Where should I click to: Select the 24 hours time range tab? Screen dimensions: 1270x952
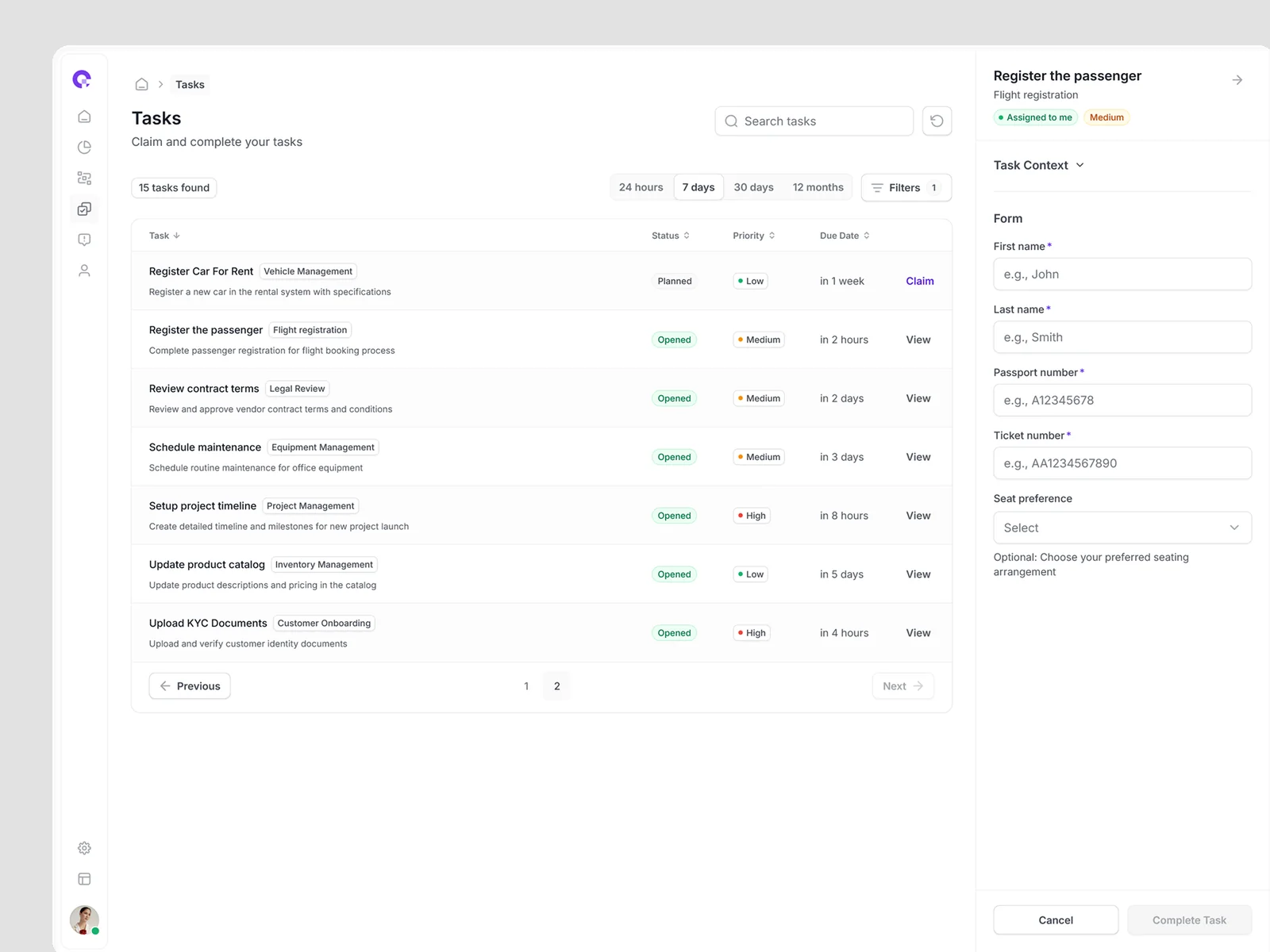[641, 187]
